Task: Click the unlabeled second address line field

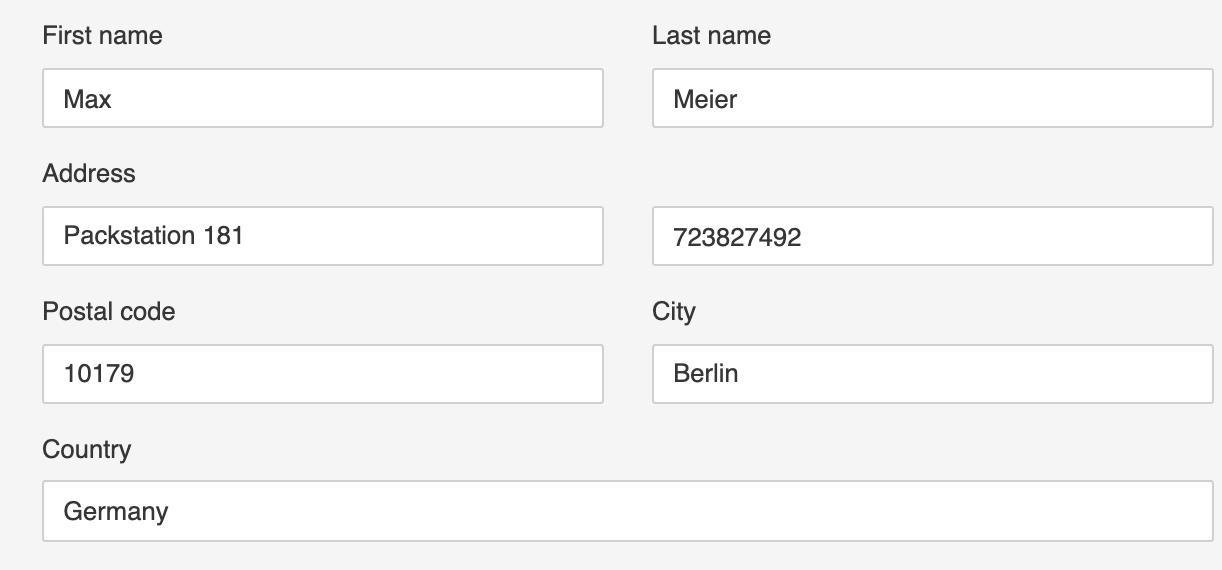Action: [933, 236]
